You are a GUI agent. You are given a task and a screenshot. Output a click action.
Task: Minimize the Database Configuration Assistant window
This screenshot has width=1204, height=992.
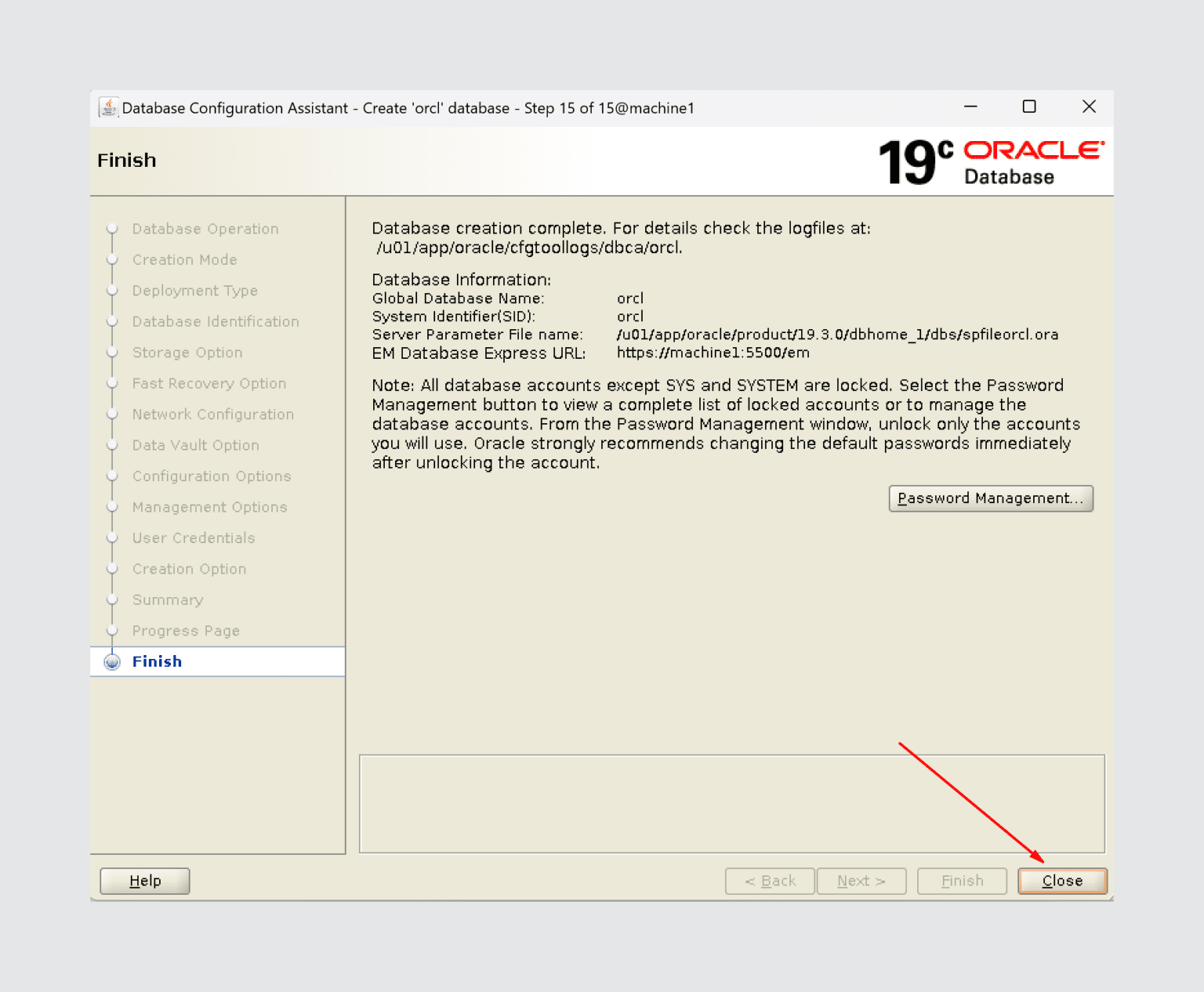pyautogui.click(x=970, y=107)
